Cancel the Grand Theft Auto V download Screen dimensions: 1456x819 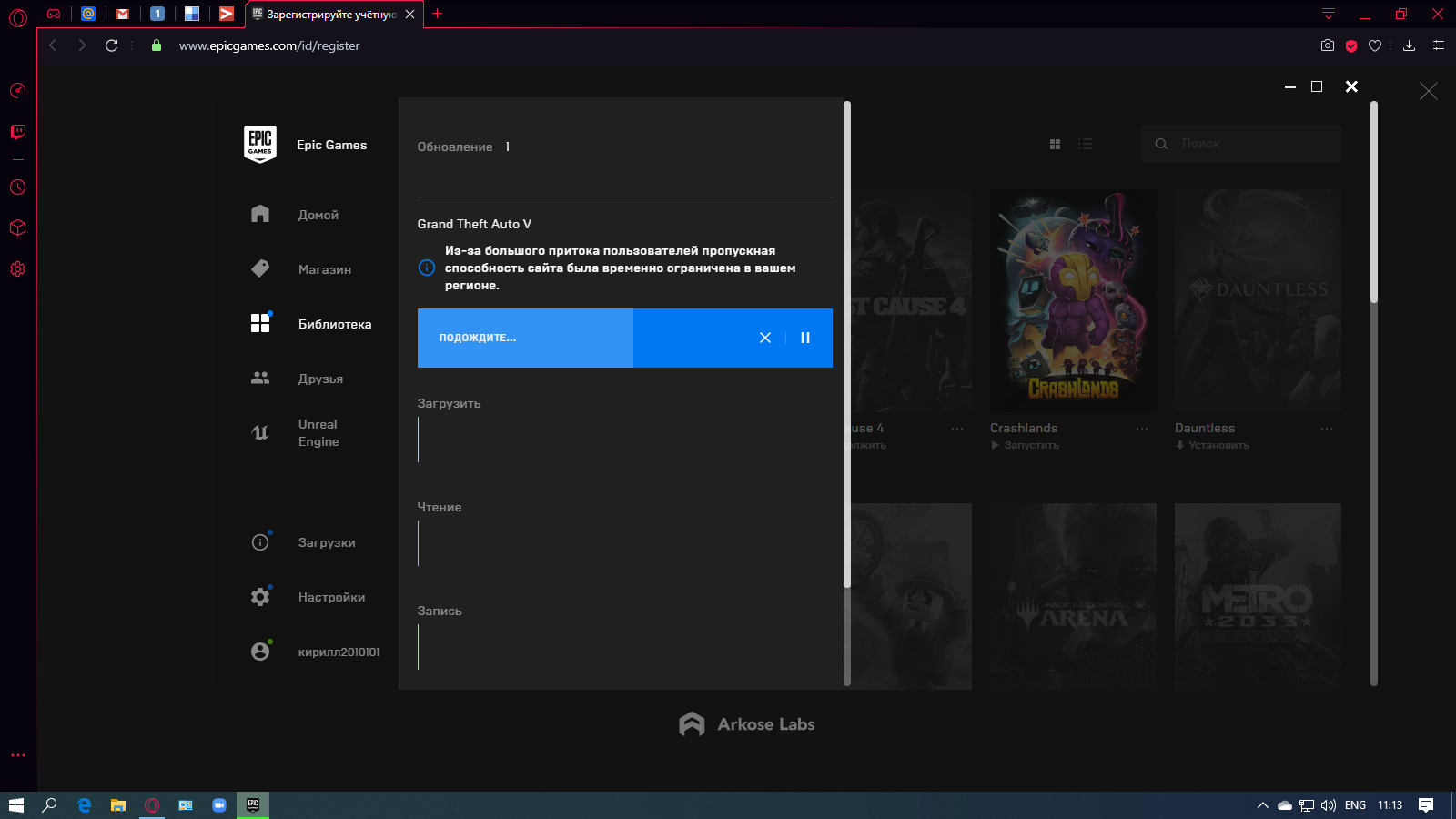pyautogui.click(x=765, y=338)
